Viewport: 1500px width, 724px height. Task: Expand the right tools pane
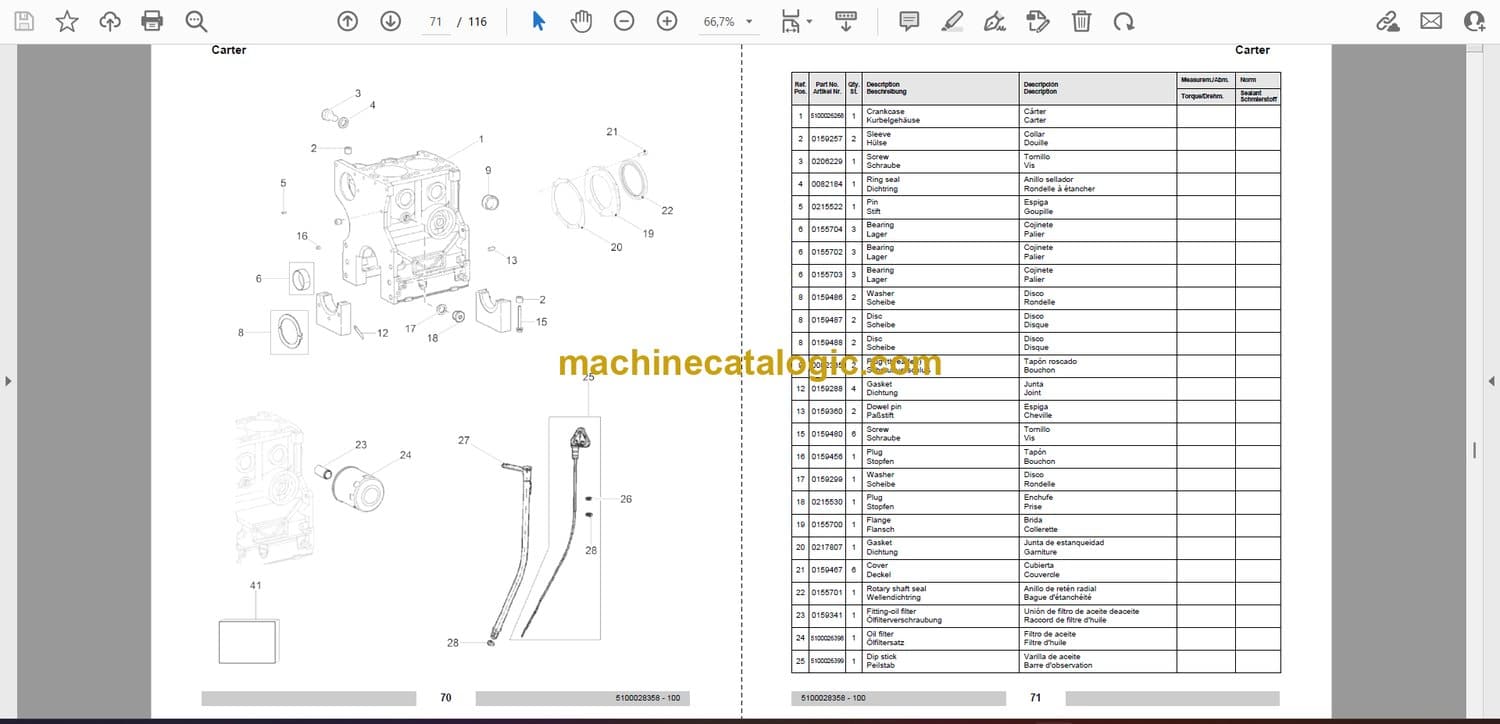click(1491, 381)
